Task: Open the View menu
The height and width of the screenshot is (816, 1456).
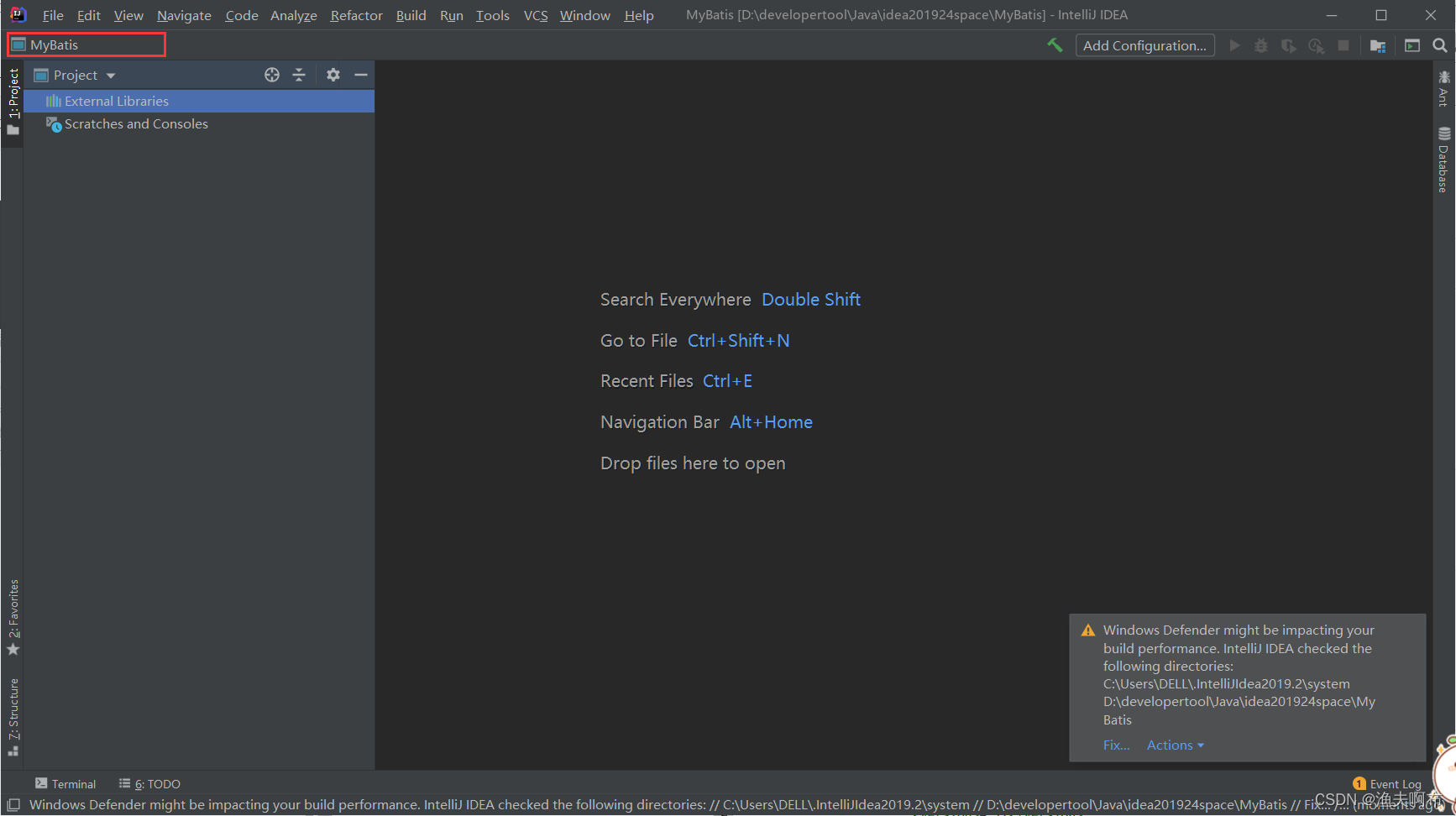Action: [128, 15]
